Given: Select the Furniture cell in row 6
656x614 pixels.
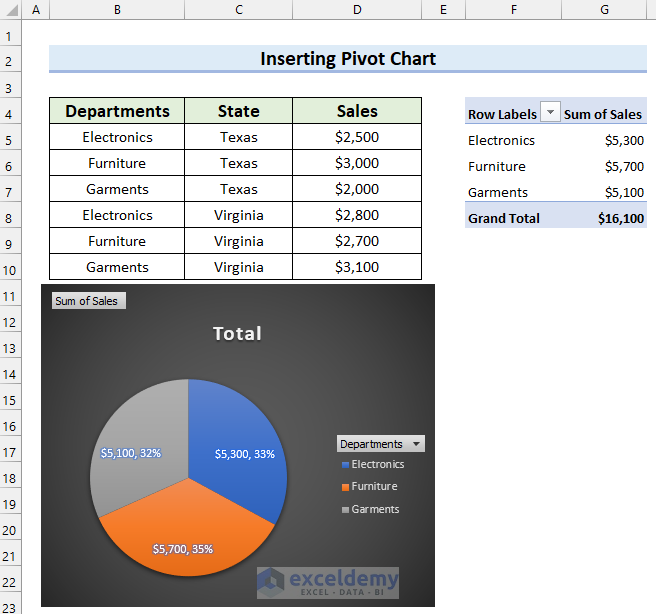Looking at the screenshot, I should [x=117, y=163].
